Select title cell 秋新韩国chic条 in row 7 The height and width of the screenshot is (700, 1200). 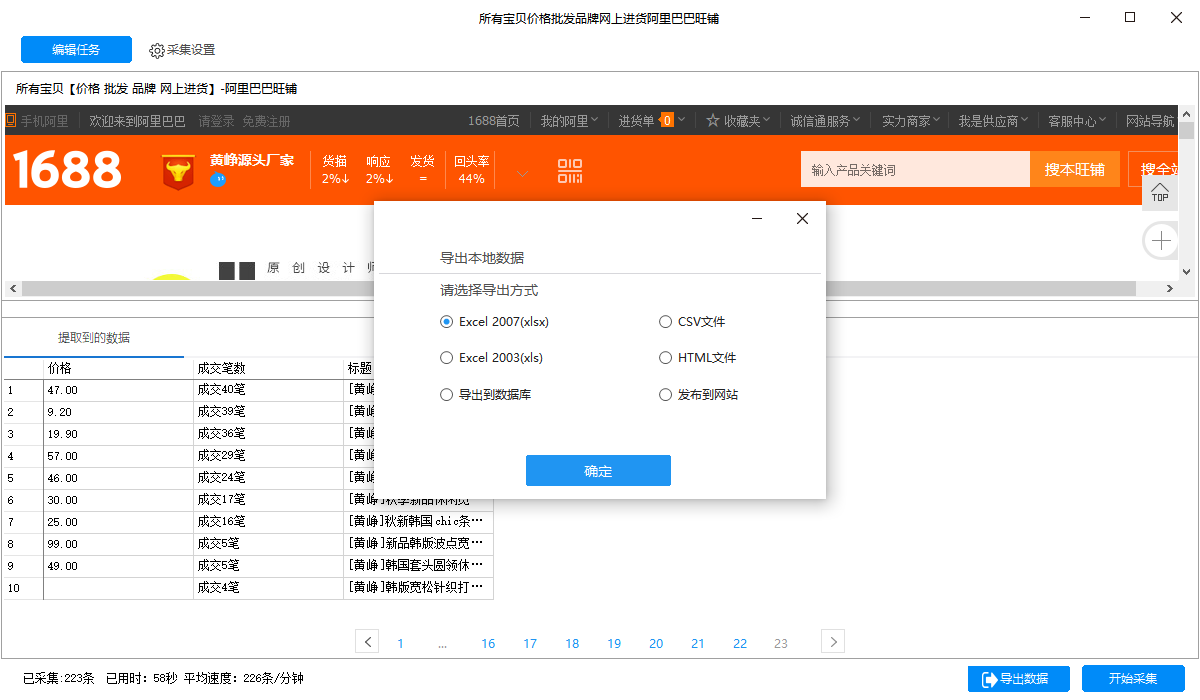(x=418, y=522)
